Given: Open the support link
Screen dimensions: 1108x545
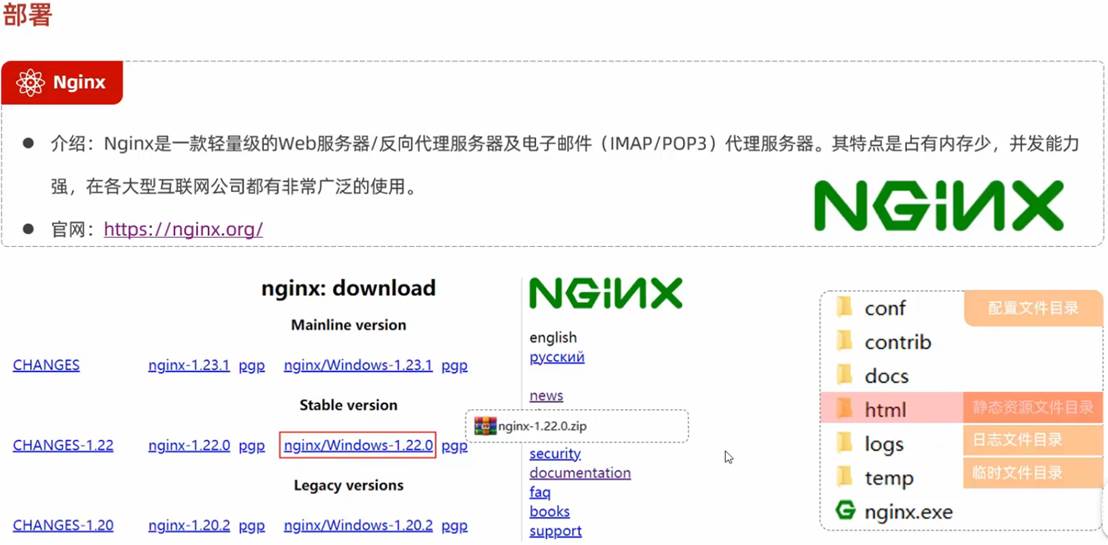Looking at the screenshot, I should 555,530.
